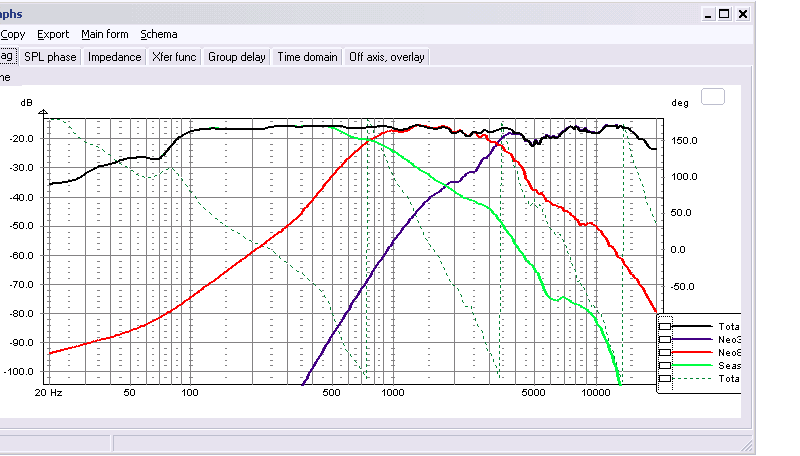
Task: Toggle the purple Neo3 curve legend checkbox
Action: coord(665,339)
